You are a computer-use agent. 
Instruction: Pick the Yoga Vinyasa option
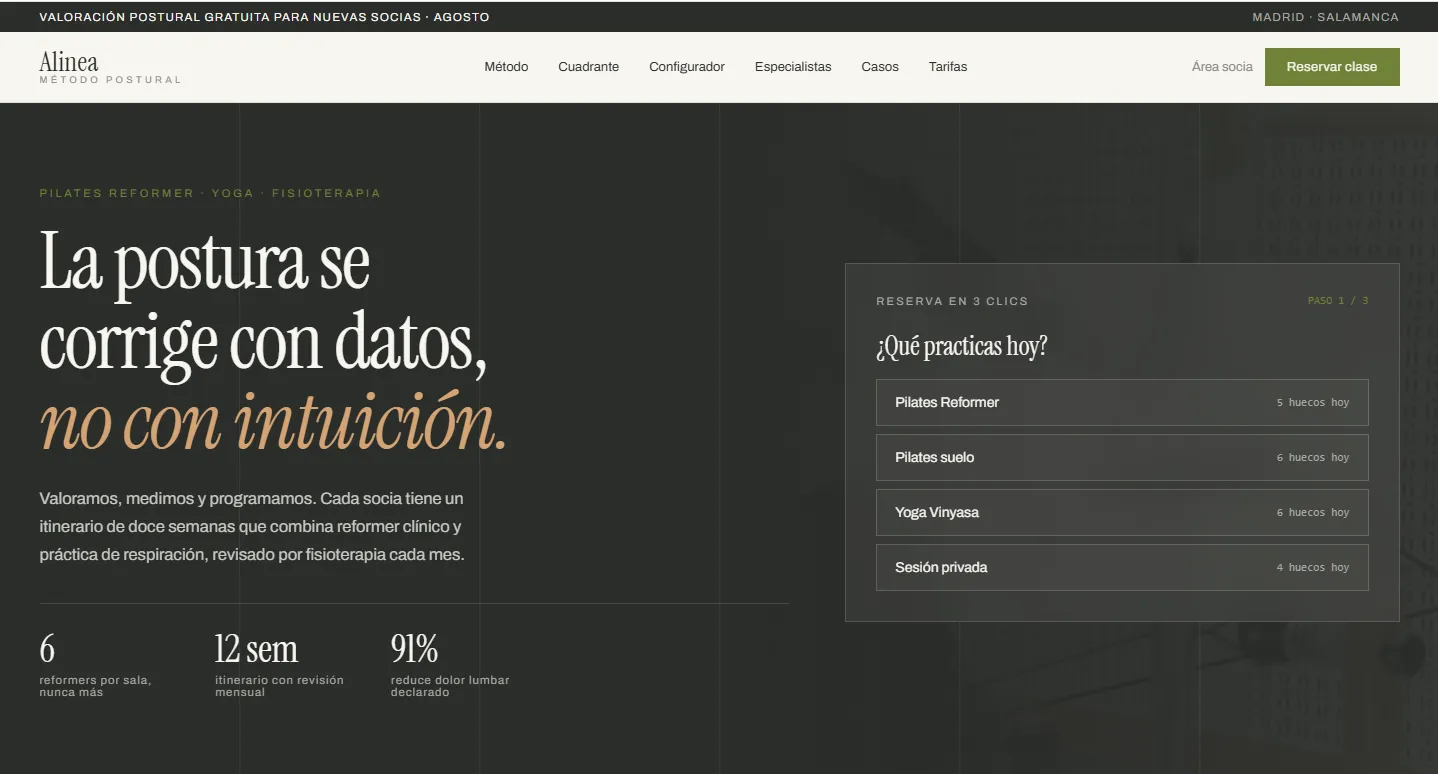click(1122, 512)
